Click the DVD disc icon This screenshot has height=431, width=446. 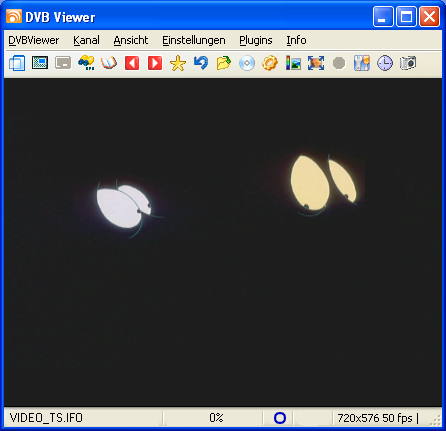pyautogui.click(x=247, y=63)
